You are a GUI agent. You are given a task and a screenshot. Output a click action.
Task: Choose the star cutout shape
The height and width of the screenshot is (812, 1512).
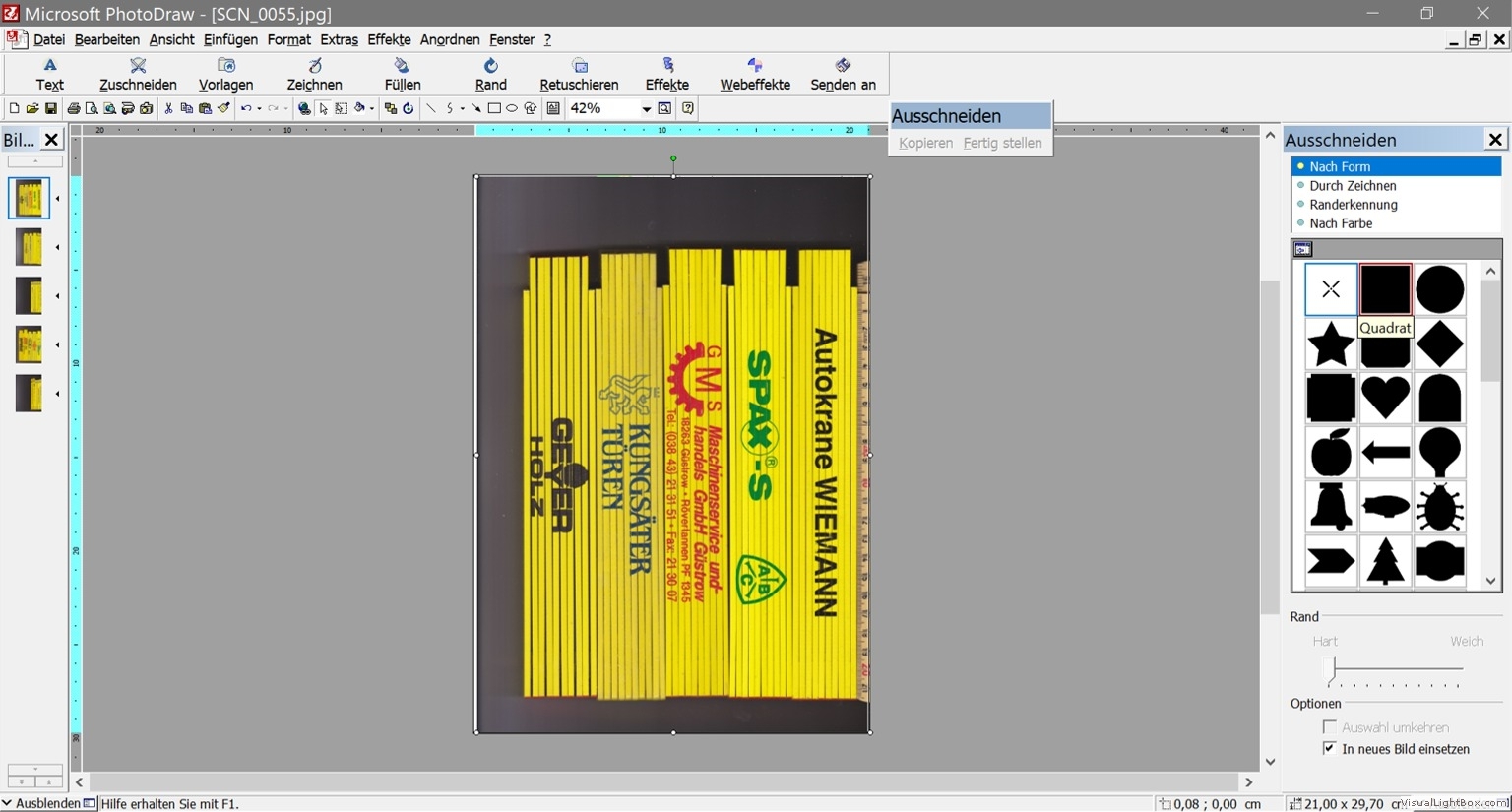pyautogui.click(x=1331, y=344)
